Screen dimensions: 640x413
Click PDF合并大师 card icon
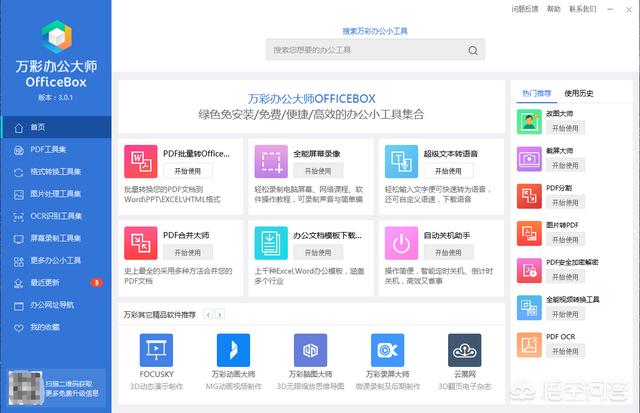click(x=141, y=243)
